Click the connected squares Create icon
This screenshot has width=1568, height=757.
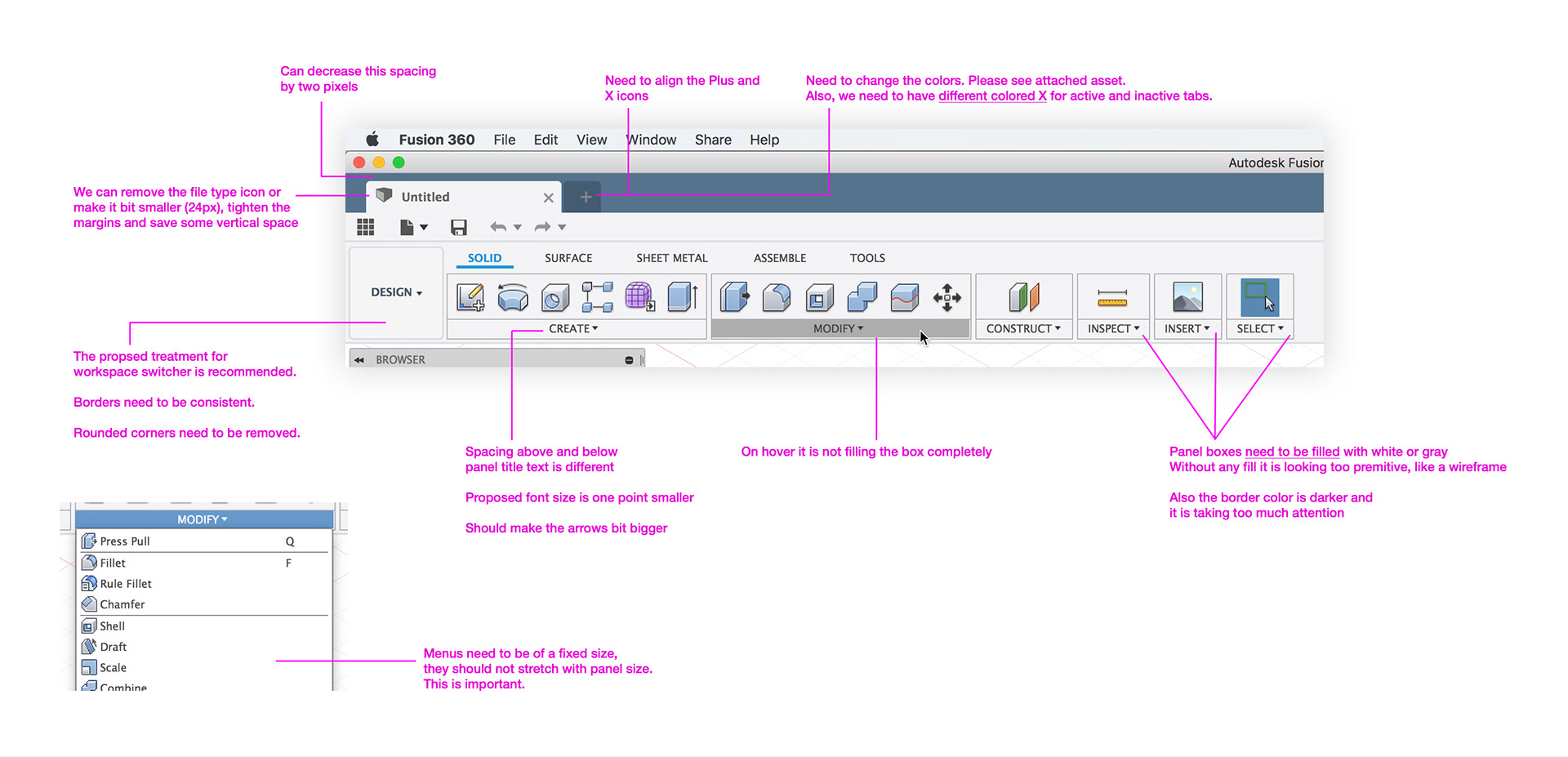point(598,297)
